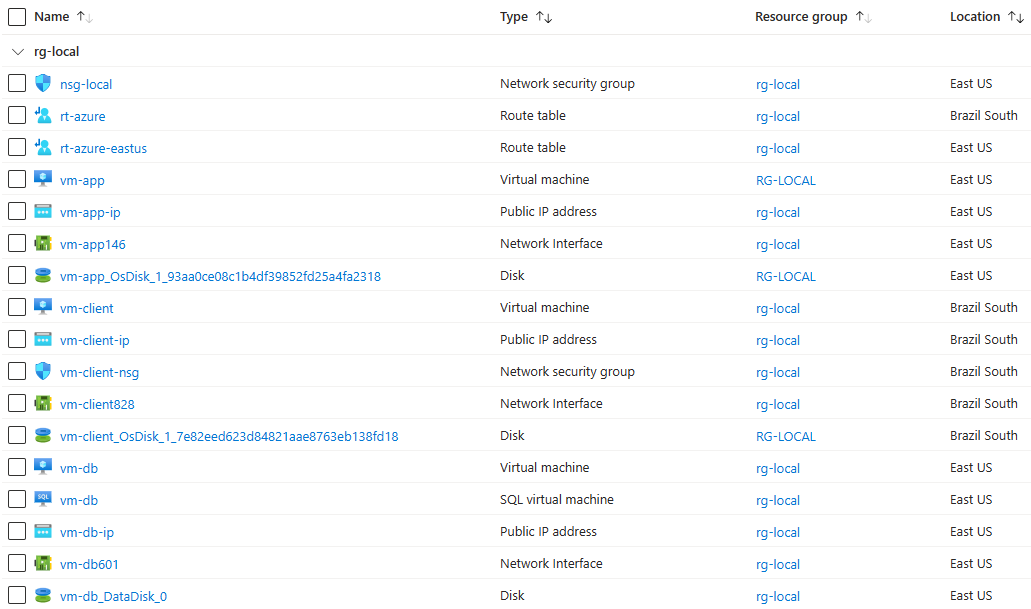The image size is (1031, 609).
Task: Open the vm-db-ip public IP link
Action: pyautogui.click(x=87, y=532)
